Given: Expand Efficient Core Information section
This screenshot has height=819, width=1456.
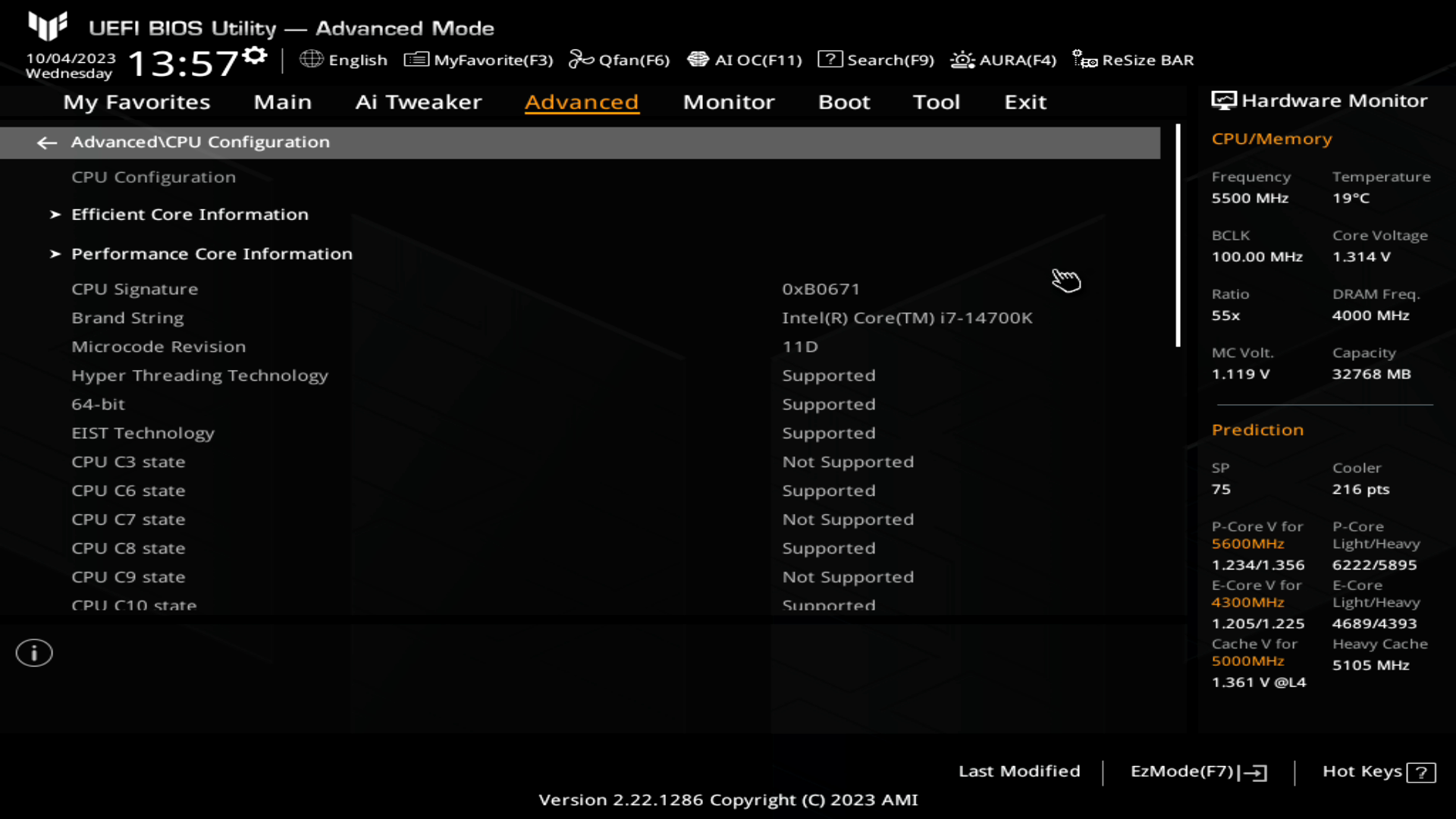Looking at the screenshot, I should pyautogui.click(x=190, y=213).
